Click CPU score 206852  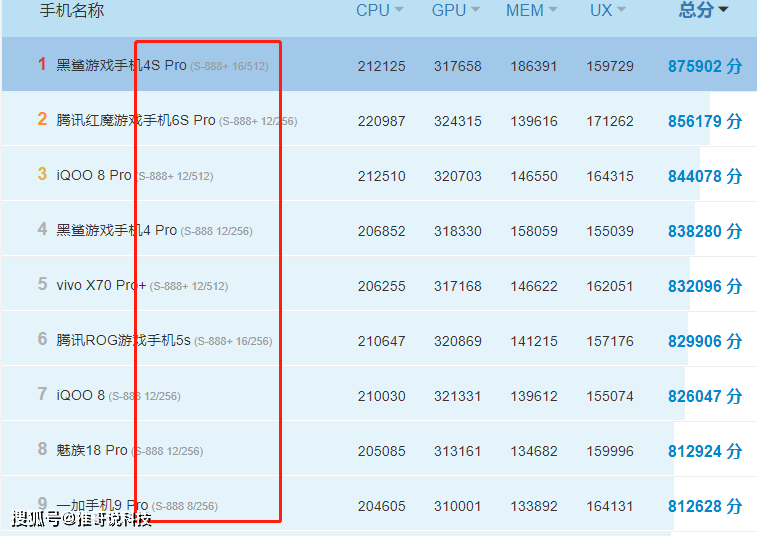(381, 231)
